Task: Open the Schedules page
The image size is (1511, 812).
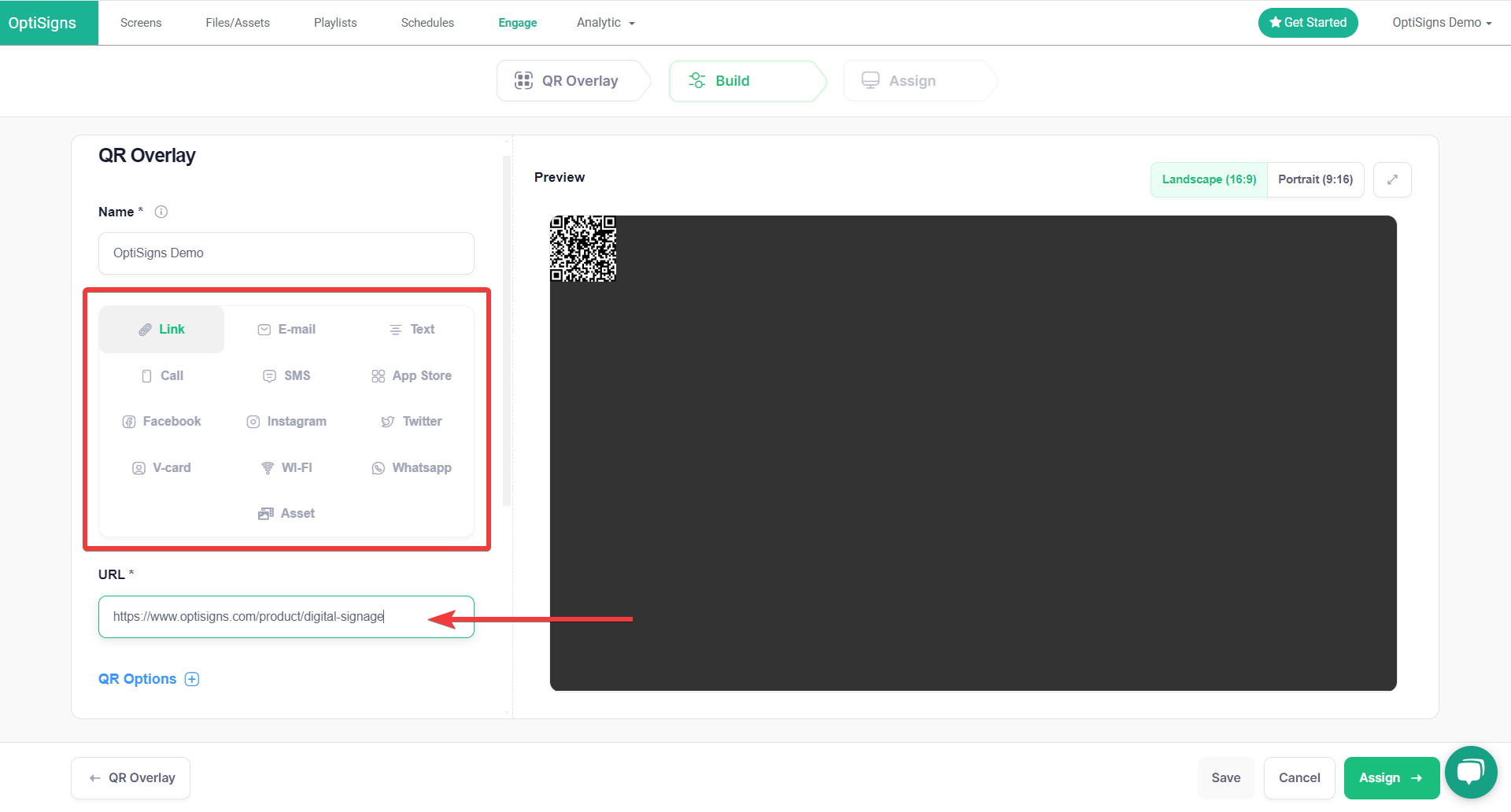Action: [x=427, y=23]
